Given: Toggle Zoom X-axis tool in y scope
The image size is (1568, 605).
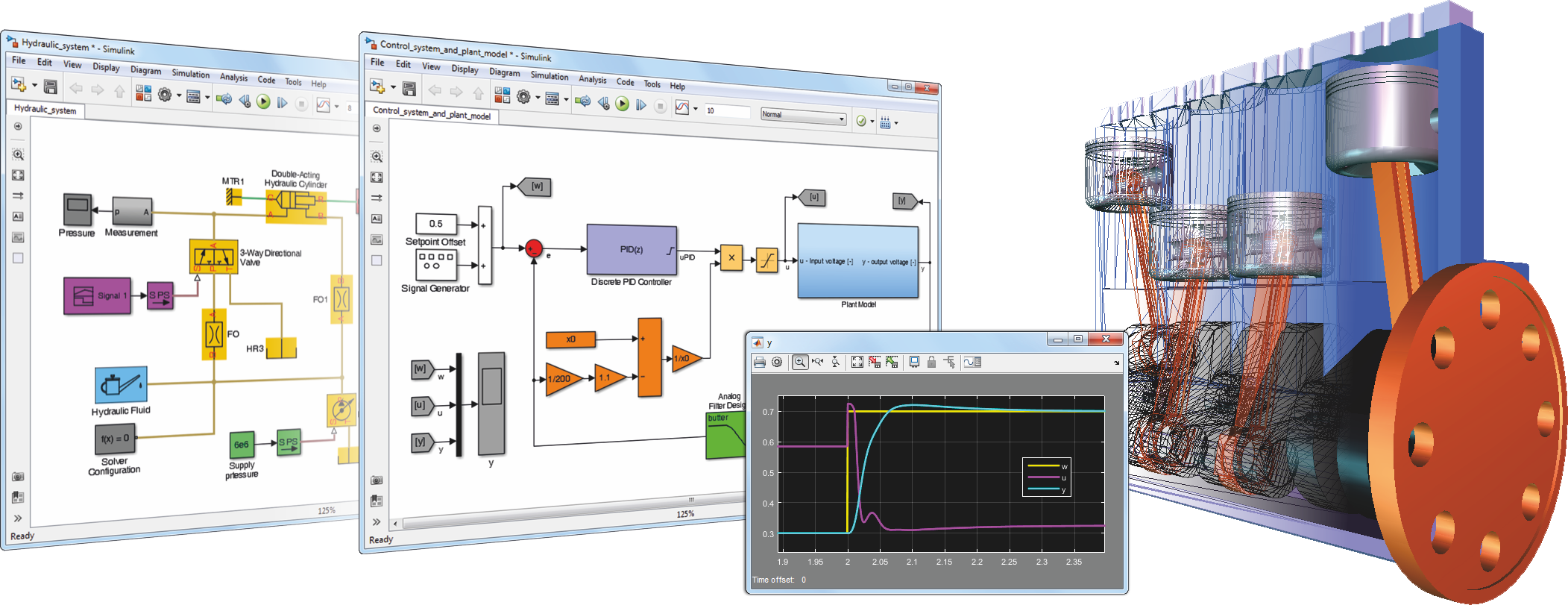Looking at the screenshot, I should (x=818, y=362).
